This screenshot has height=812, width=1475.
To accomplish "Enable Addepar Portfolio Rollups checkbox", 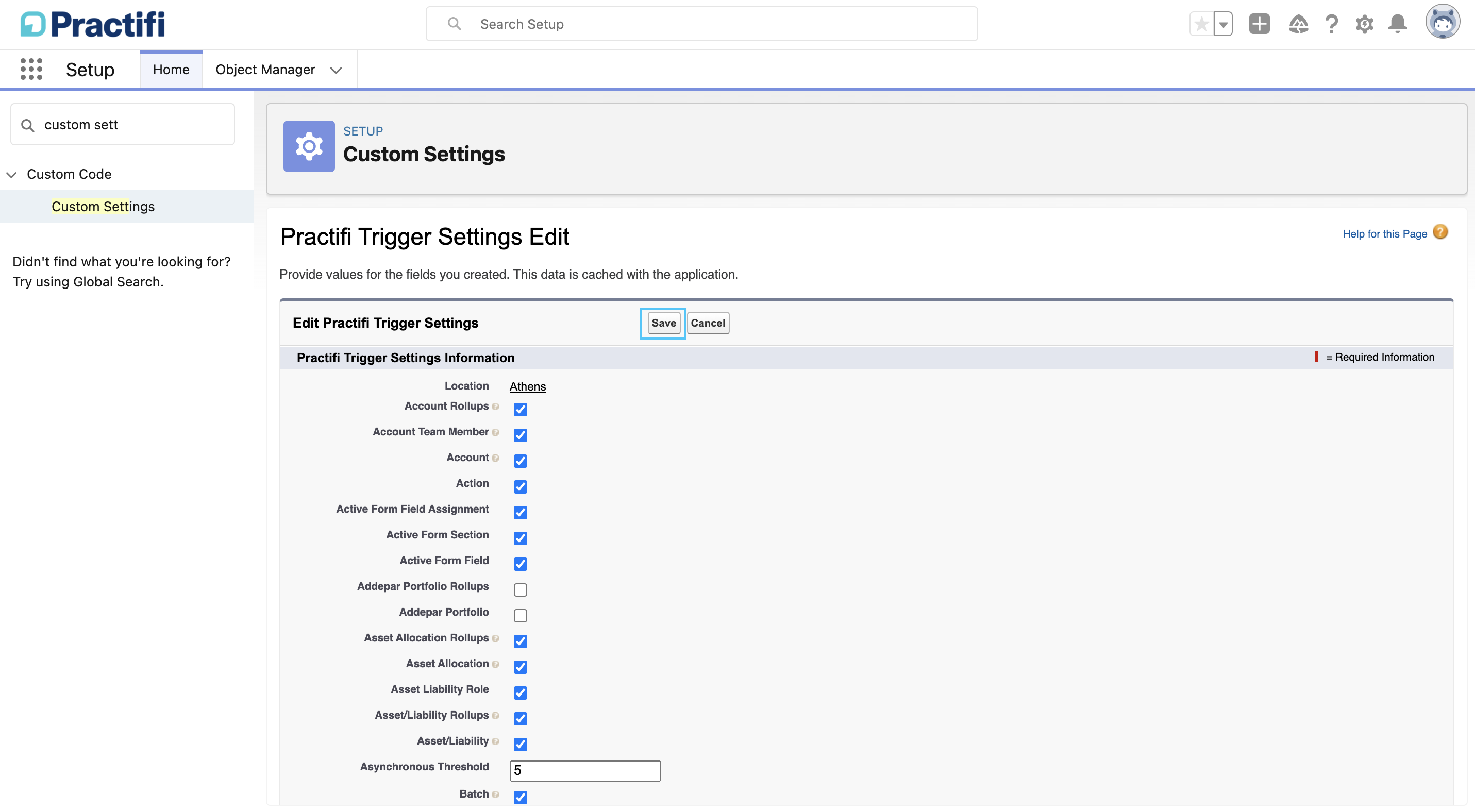I will pyautogui.click(x=520, y=590).
